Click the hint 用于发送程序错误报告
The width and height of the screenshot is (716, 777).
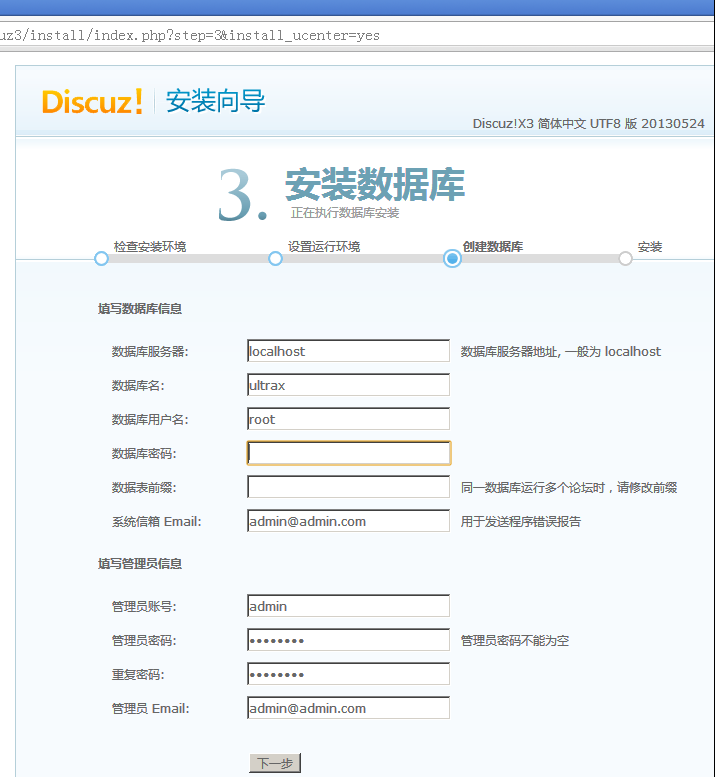click(x=520, y=521)
